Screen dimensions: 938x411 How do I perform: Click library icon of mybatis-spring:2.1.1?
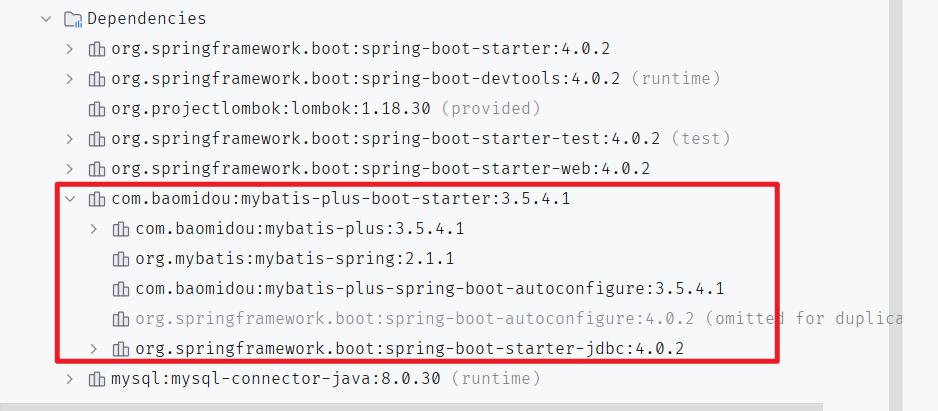click(120, 259)
